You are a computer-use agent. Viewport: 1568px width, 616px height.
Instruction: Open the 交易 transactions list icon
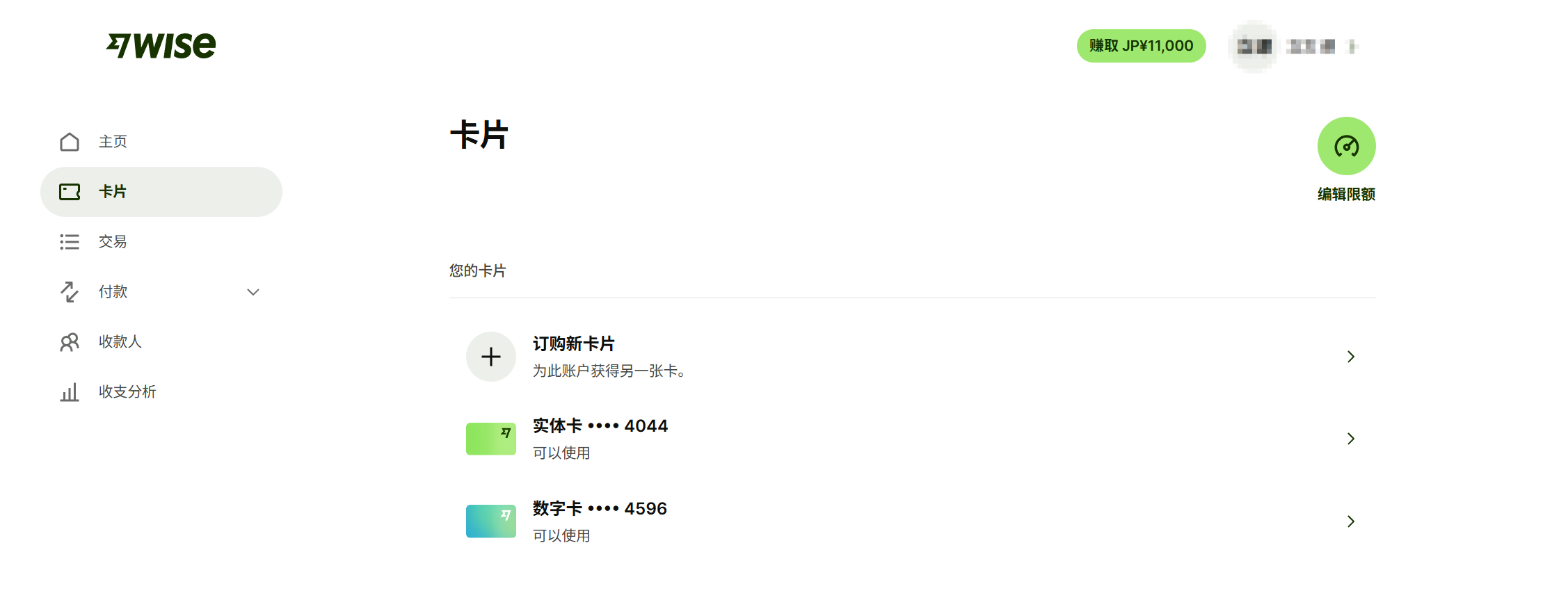pos(70,242)
